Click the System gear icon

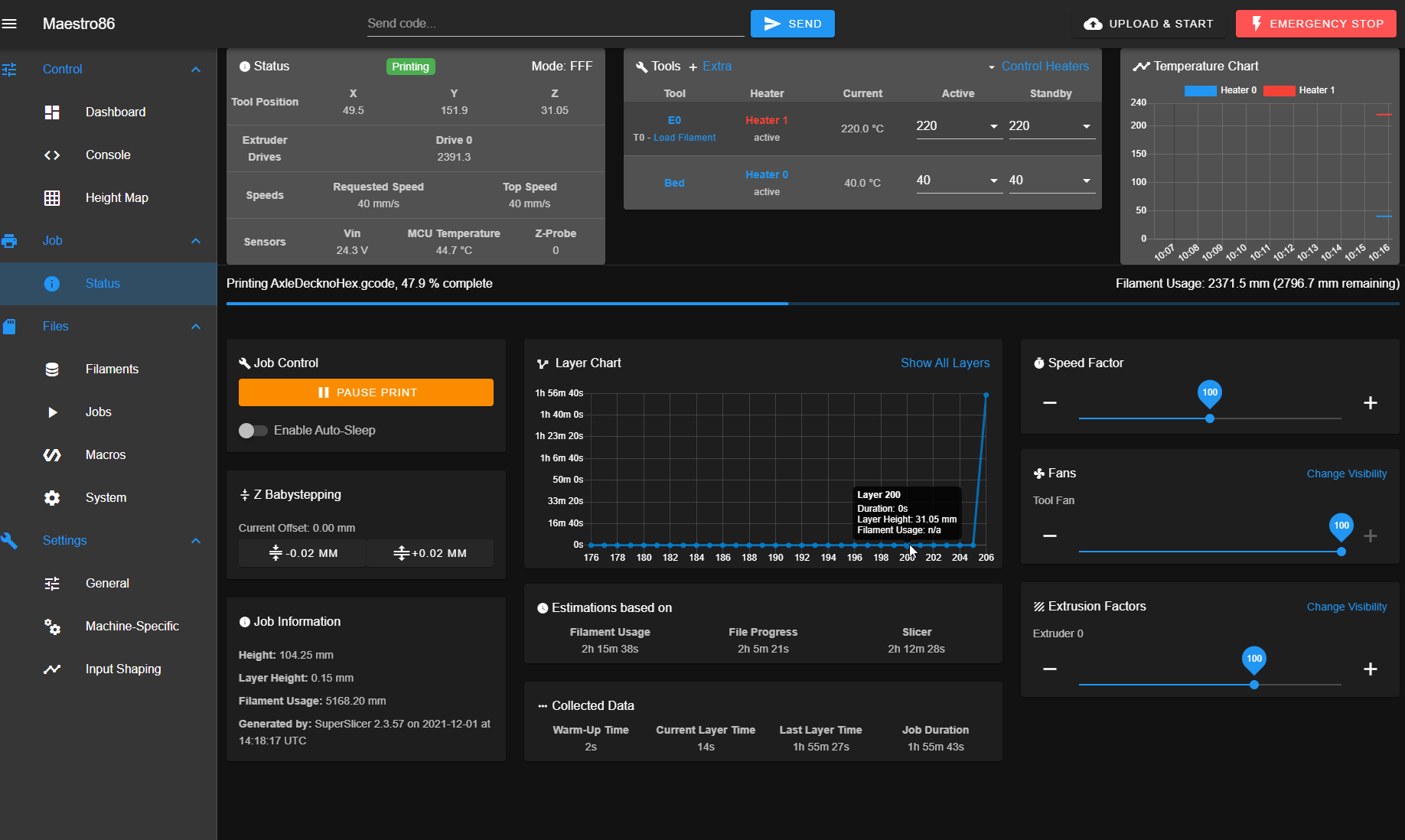point(52,498)
